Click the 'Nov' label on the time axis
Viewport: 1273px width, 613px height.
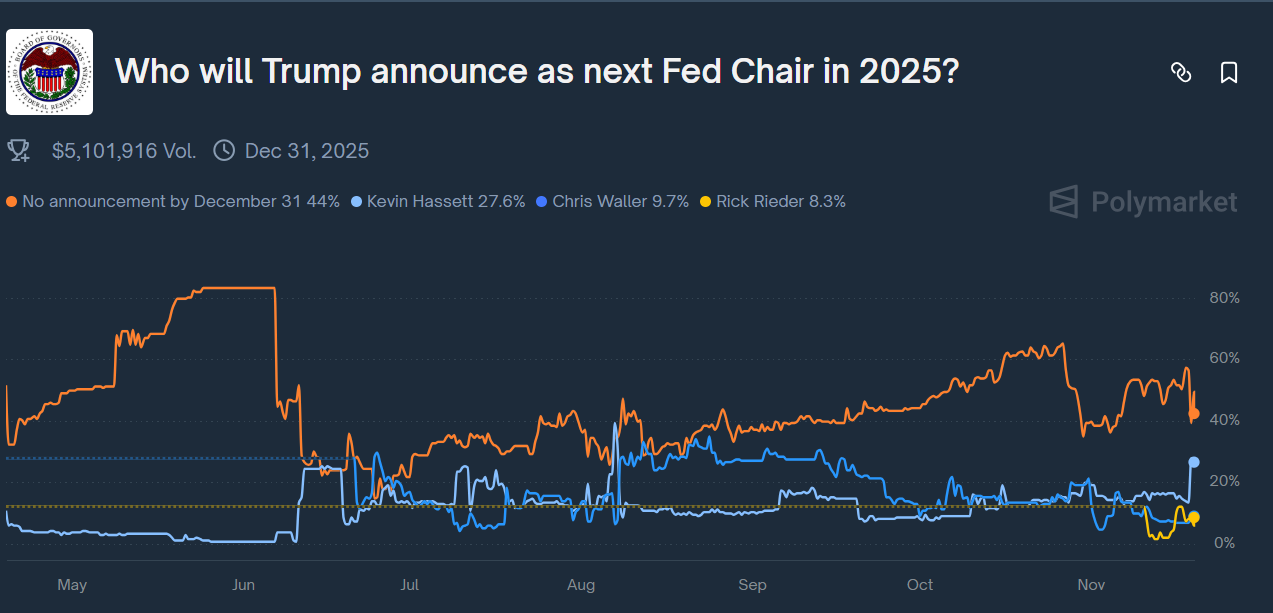coord(1090,585)
